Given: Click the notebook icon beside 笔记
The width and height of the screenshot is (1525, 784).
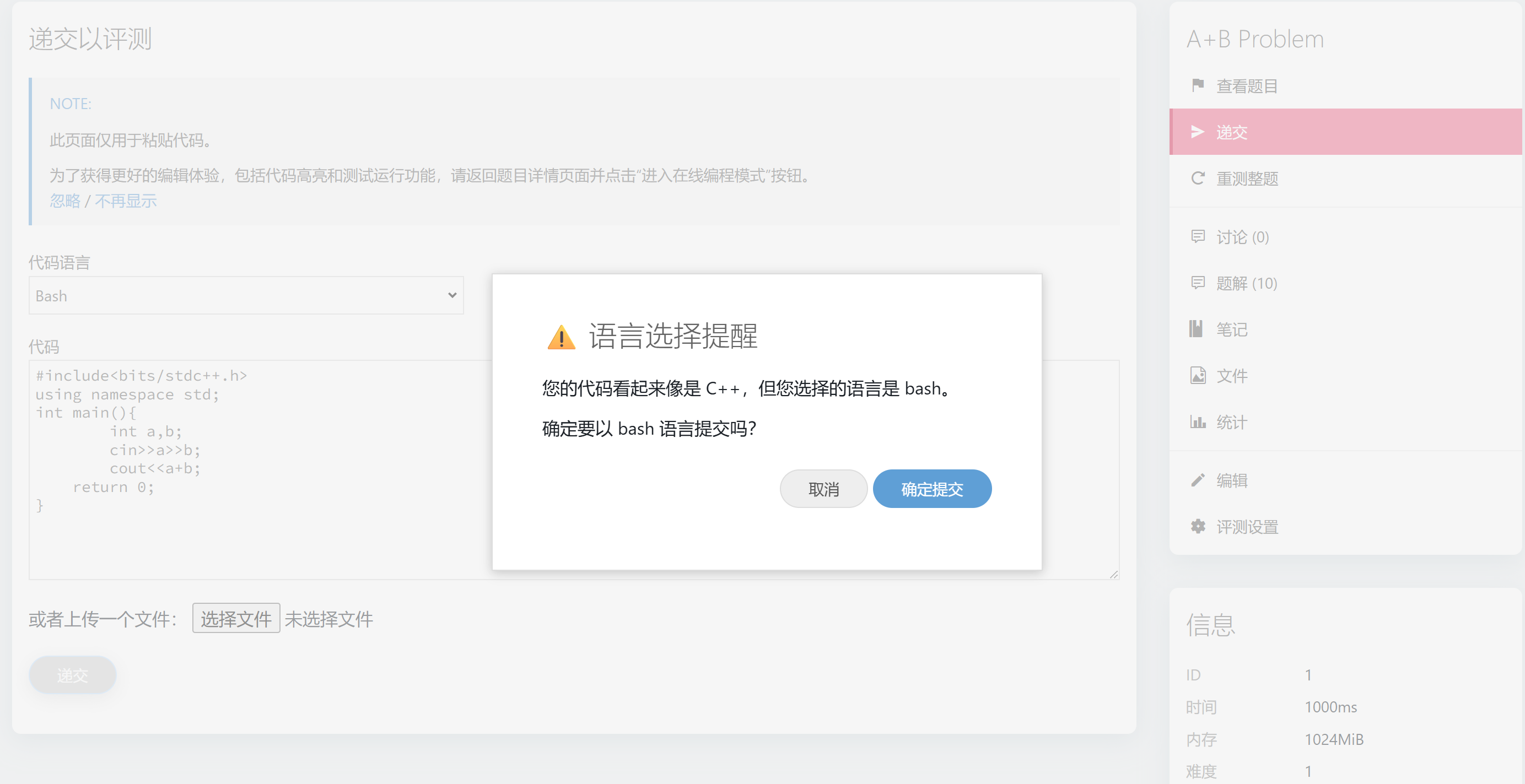Looking at the screenshot, I should pos(1197,329).
